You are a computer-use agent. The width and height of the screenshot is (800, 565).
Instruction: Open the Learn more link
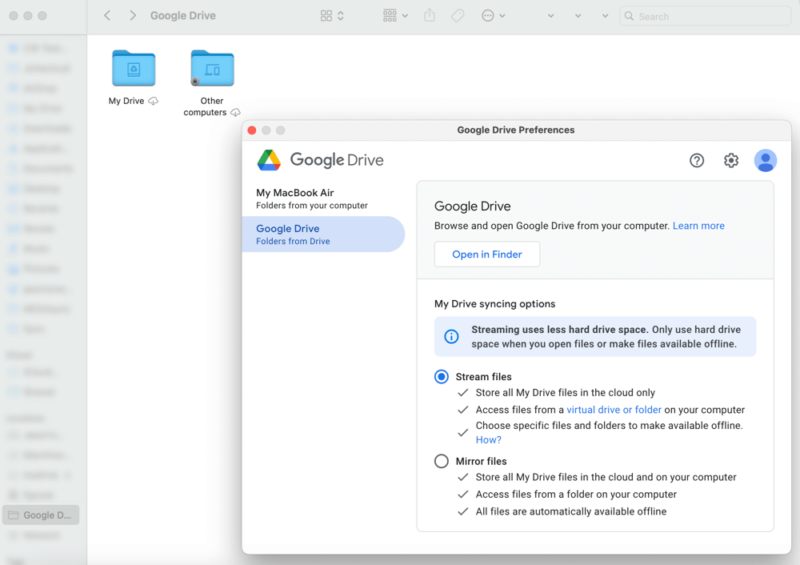[698, 226]
